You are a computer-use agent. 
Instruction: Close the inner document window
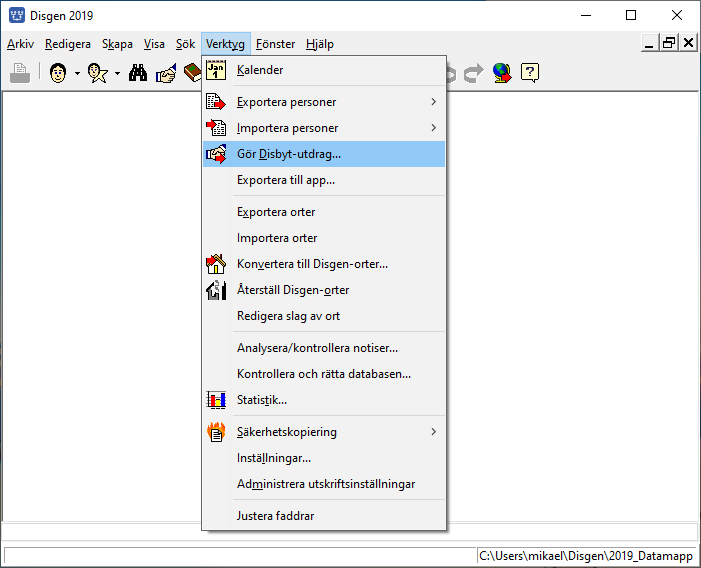[688, 43]
